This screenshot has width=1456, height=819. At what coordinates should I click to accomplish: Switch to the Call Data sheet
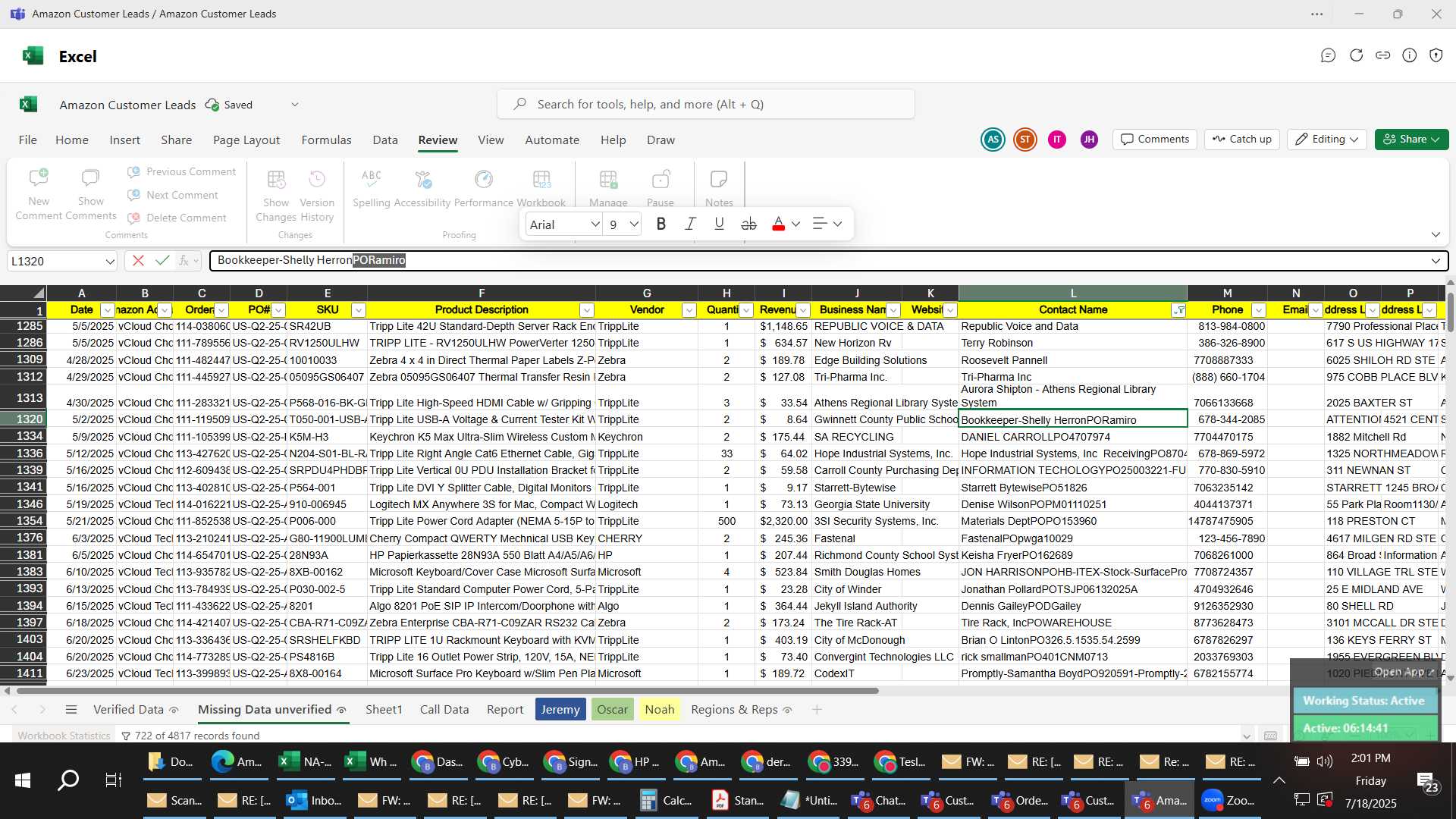coord(444,710)
